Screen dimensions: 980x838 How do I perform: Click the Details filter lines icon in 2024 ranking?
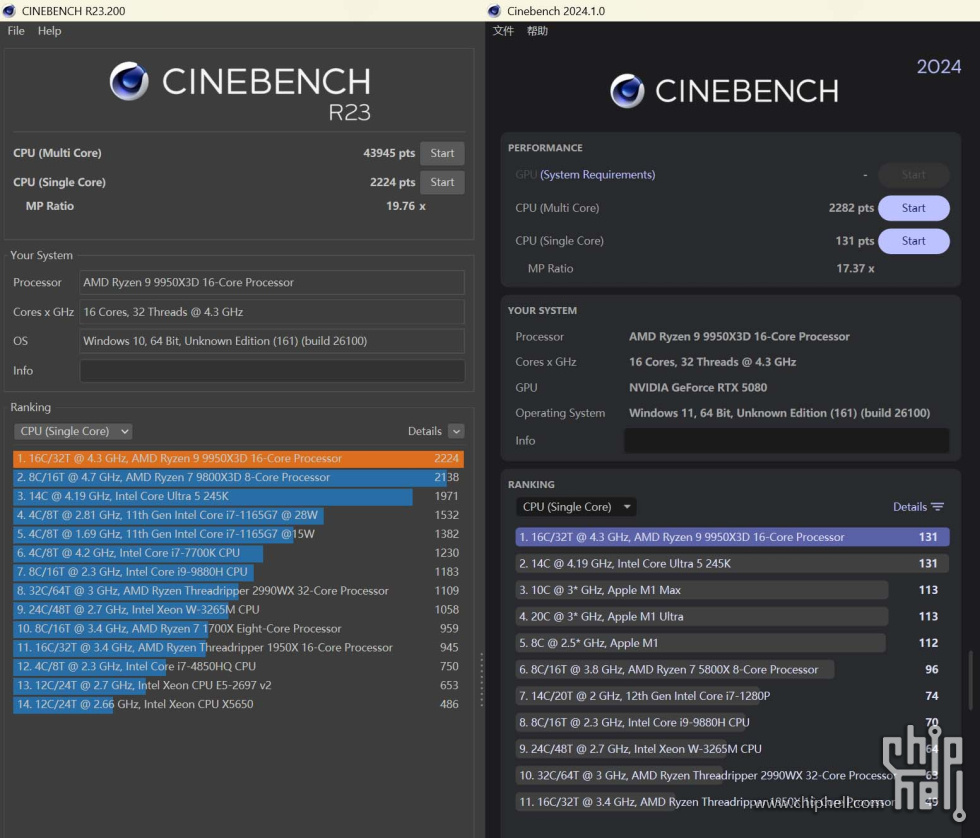point(938,507)
